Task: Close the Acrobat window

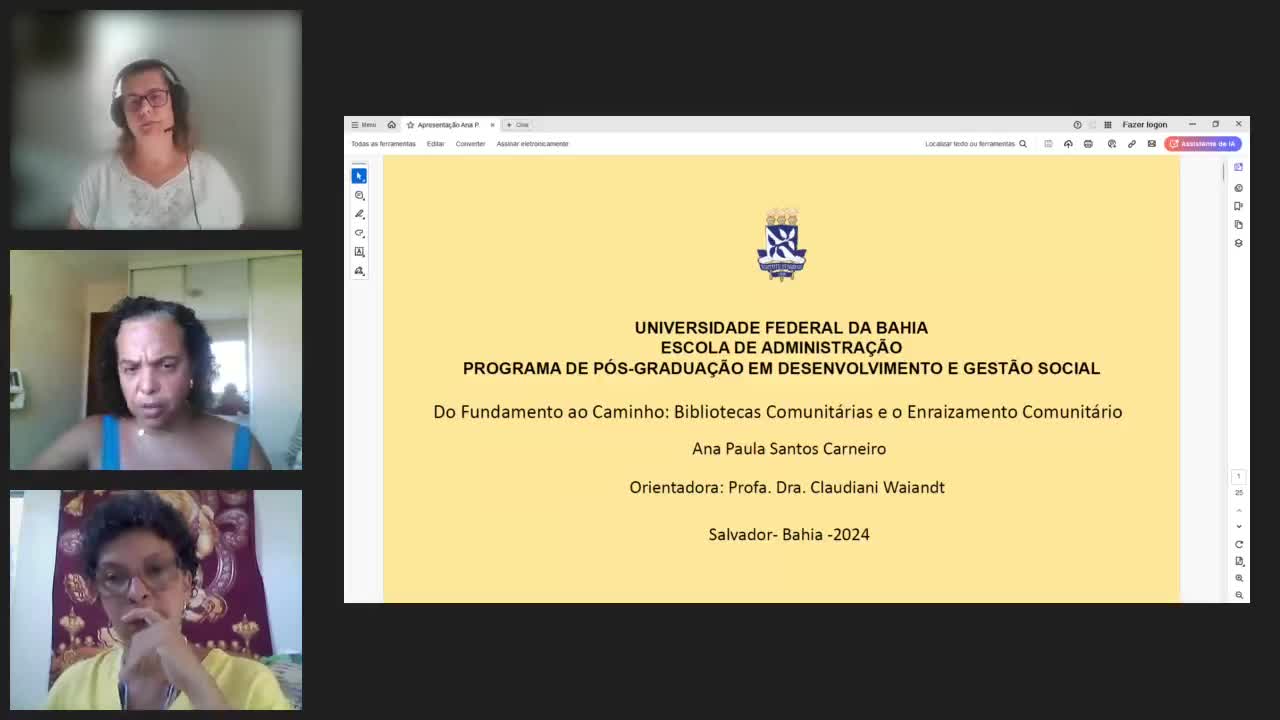Action: [x=1238, y=125]
